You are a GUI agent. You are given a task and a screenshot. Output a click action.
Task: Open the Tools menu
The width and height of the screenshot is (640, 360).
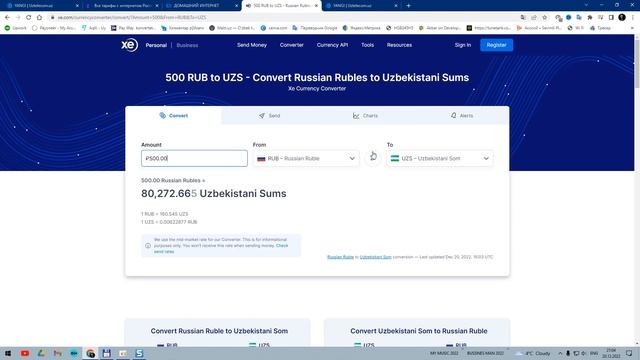point(367,45)
